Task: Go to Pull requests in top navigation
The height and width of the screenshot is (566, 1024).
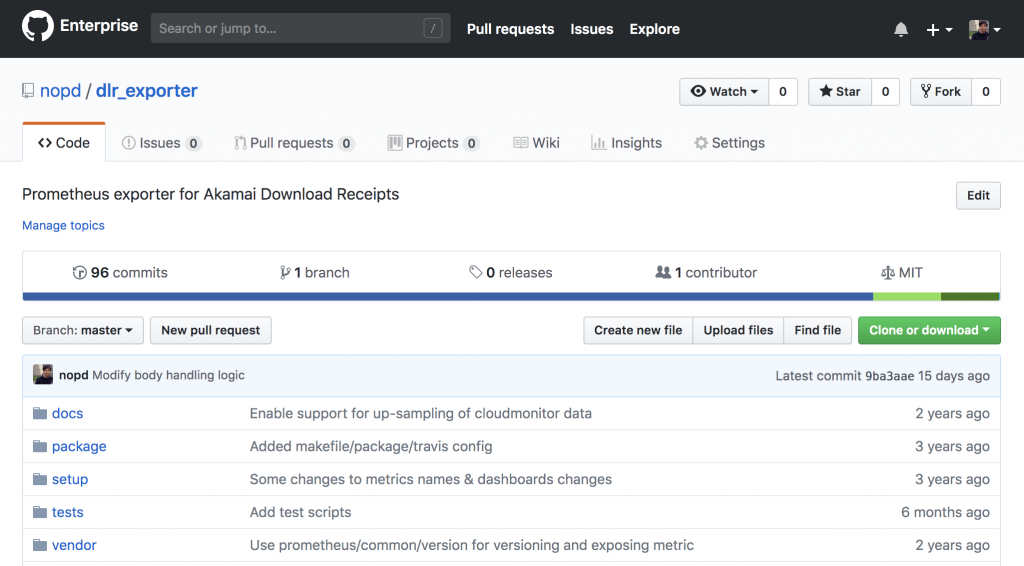Action: point(510,29)
